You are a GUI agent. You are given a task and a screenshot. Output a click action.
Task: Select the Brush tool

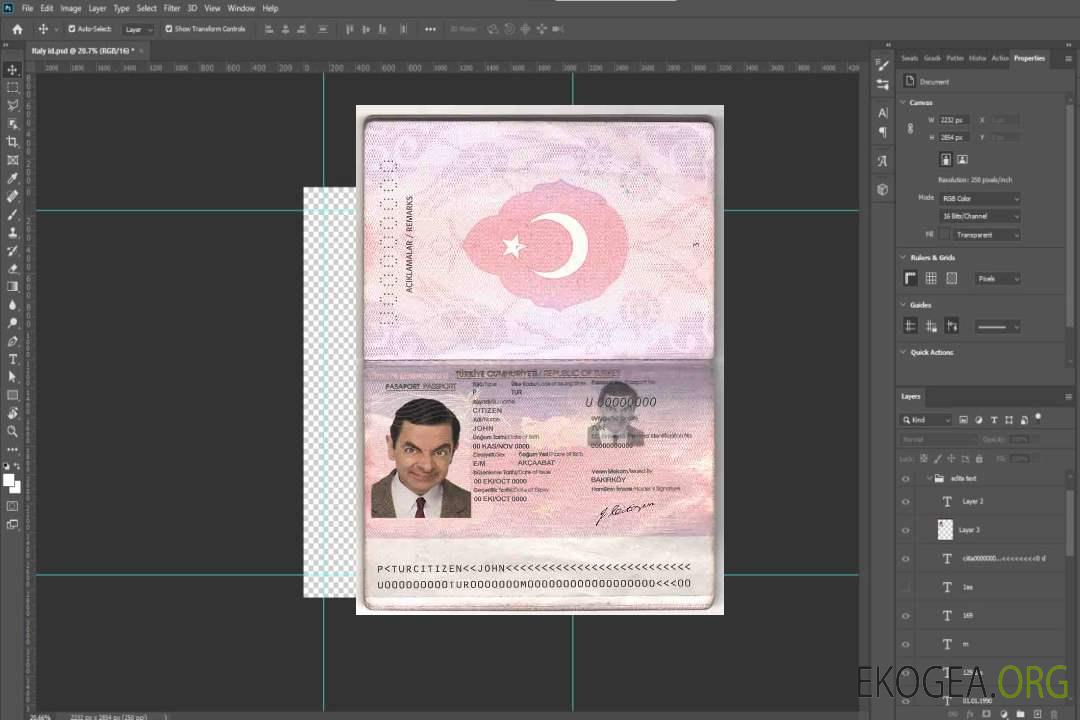12,214
